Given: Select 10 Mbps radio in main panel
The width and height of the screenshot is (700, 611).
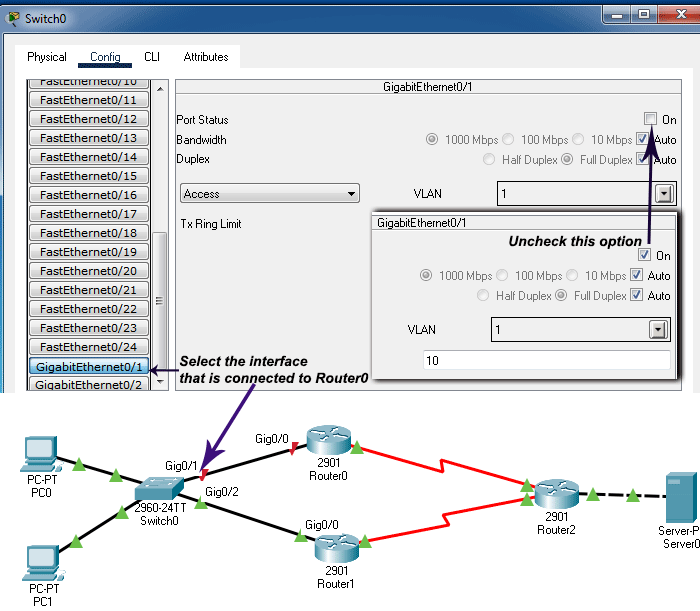Looking at the screenshot, I should 578,139.
